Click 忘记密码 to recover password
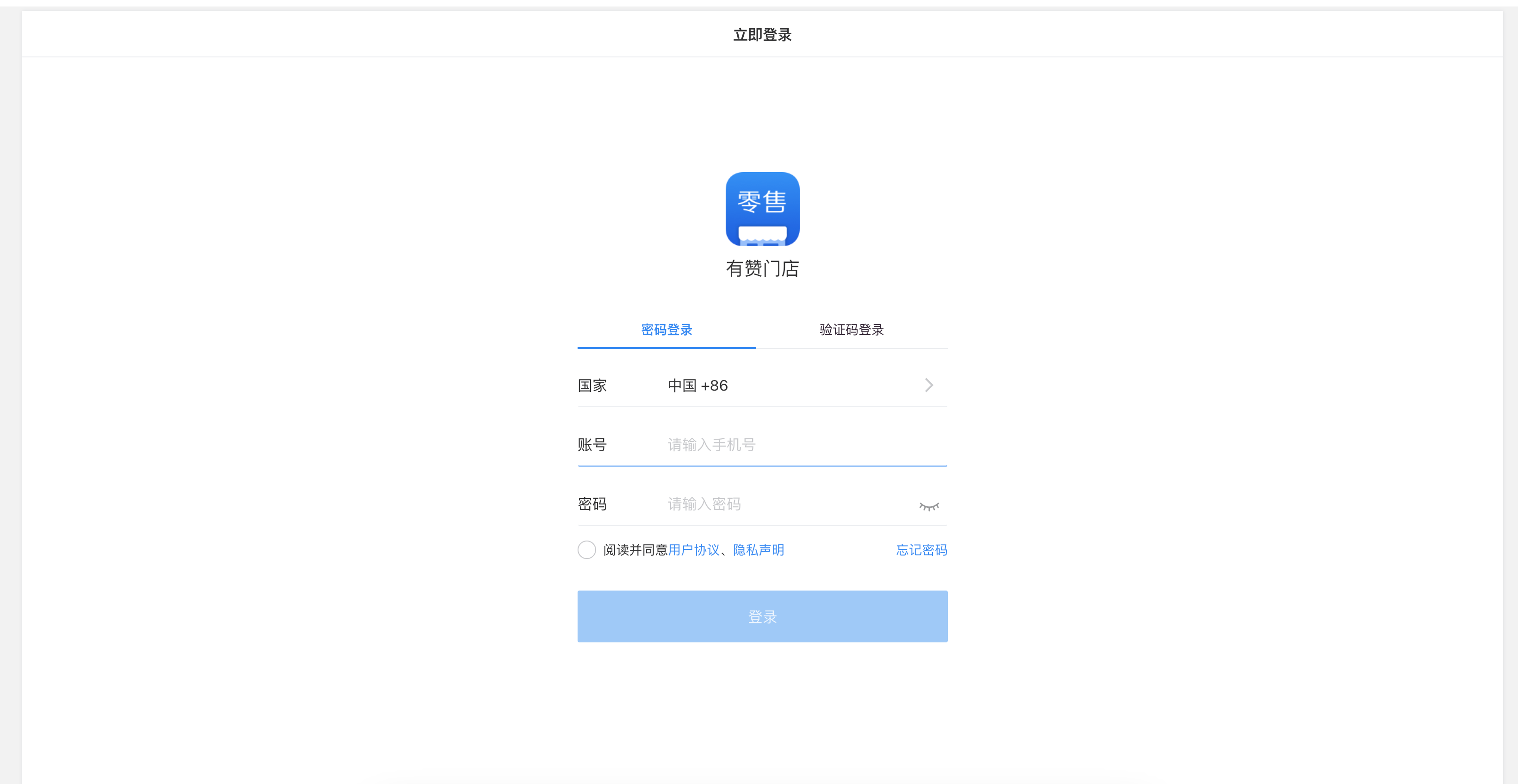This screenshot has width=1518, height=784. click(921, 549)
